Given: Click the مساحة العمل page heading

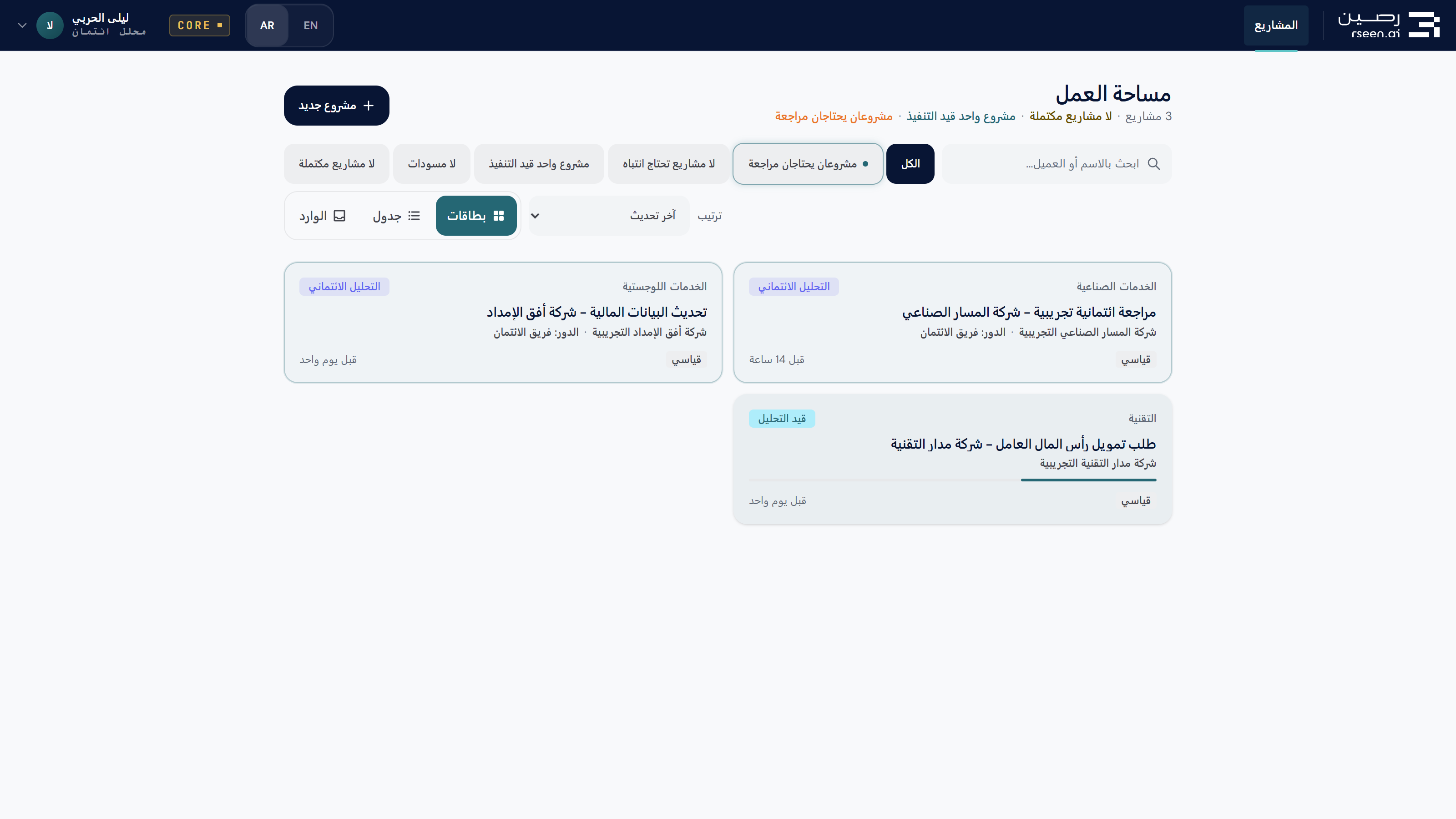Looking at the screenshot, I should pos(1113,94).
